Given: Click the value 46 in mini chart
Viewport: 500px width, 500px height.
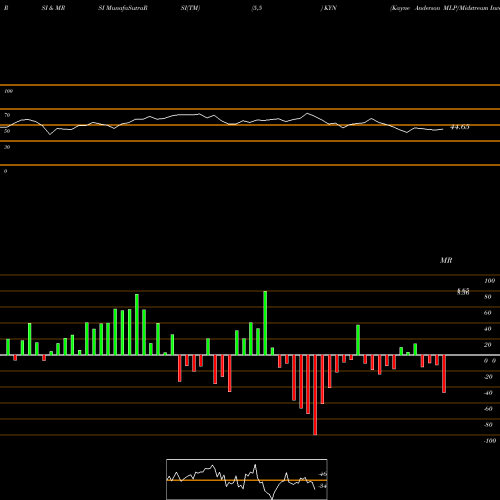Looking at the screenshot, I should [323, 474].
